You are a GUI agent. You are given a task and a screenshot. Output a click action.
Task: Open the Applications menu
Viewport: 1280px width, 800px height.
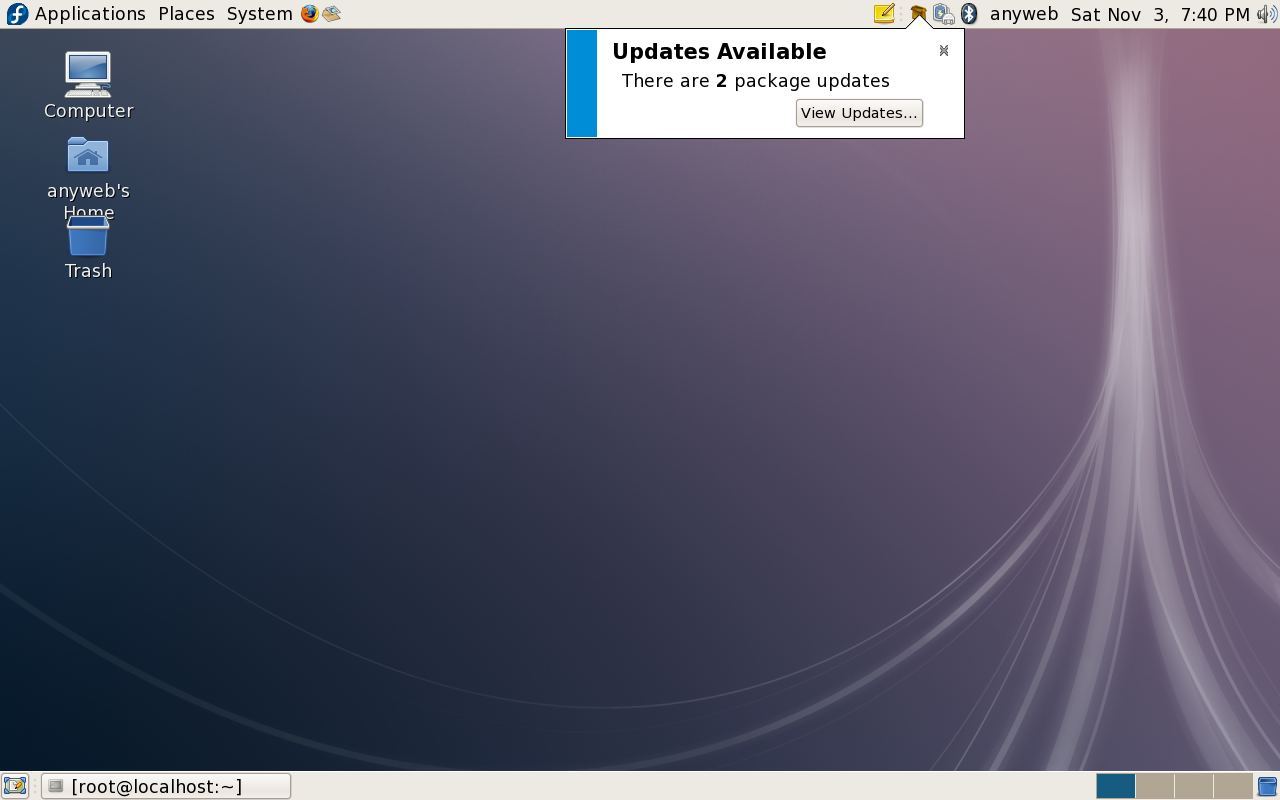click(x=90, y=14)
